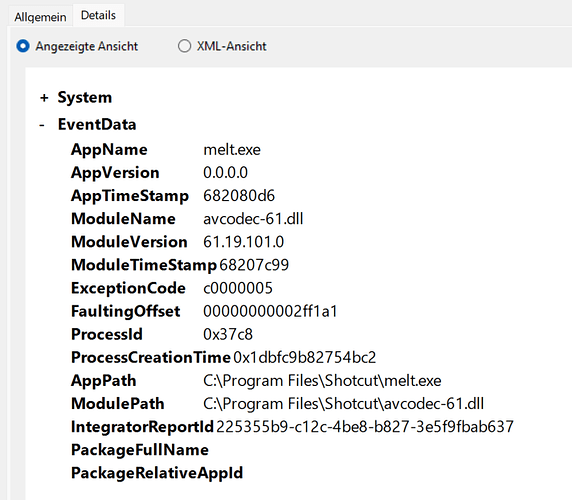572x500 pixels.
Task: Click the ModulePath avcodec-61.dll path
Action: 344,404
